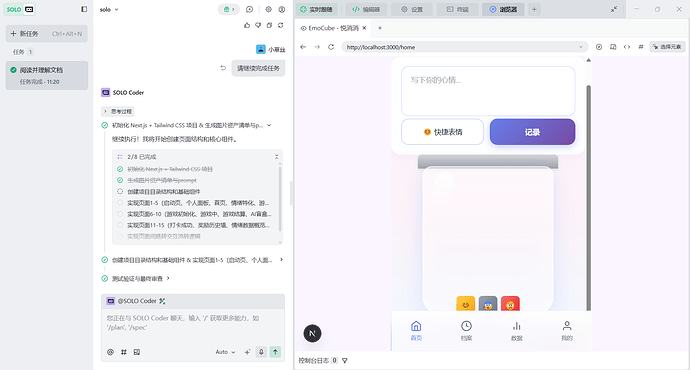The image size is (690, 370).
Task: Click the green store pill button
Action: [x=228, y=9]
